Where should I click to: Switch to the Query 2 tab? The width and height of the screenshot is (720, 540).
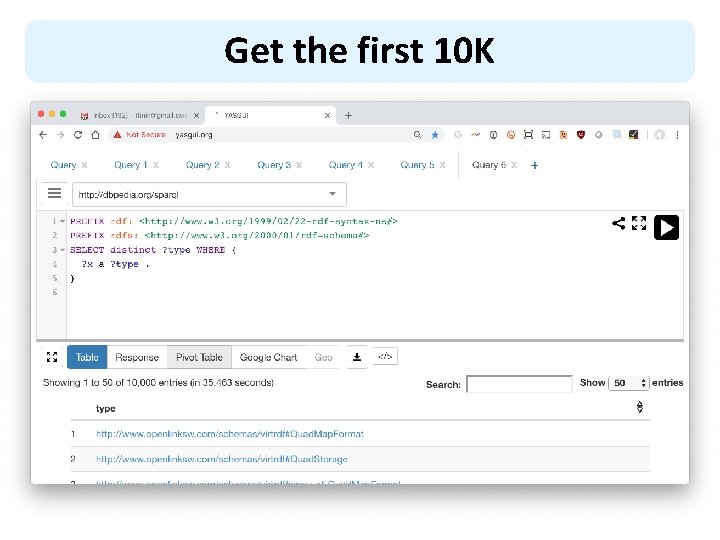click(202, 165)
